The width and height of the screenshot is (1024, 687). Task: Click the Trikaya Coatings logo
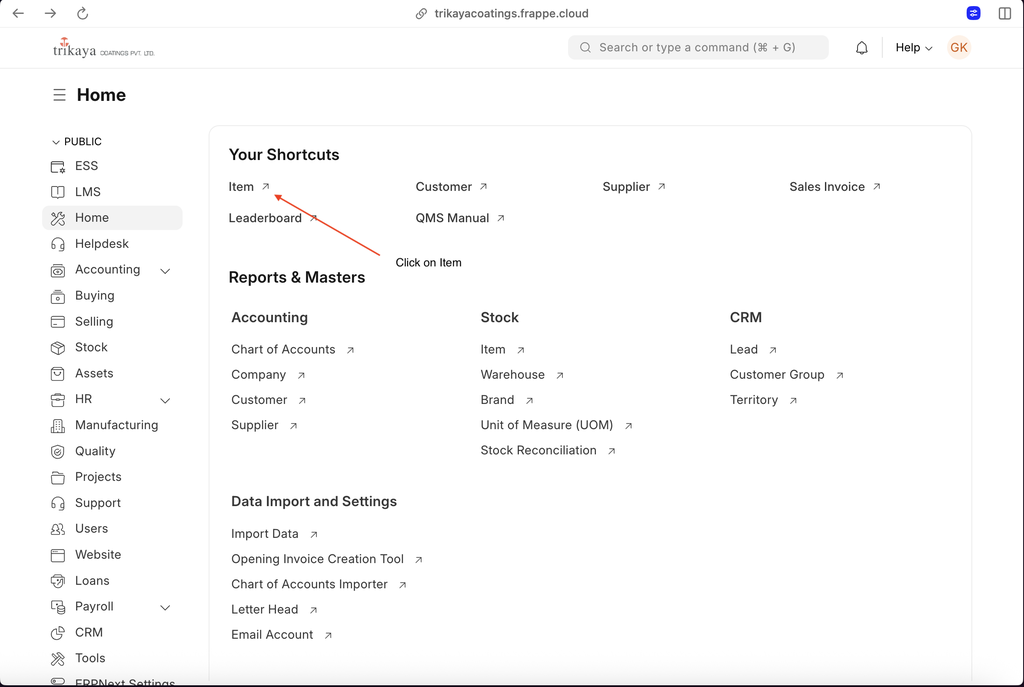click(x=104, y=48)
